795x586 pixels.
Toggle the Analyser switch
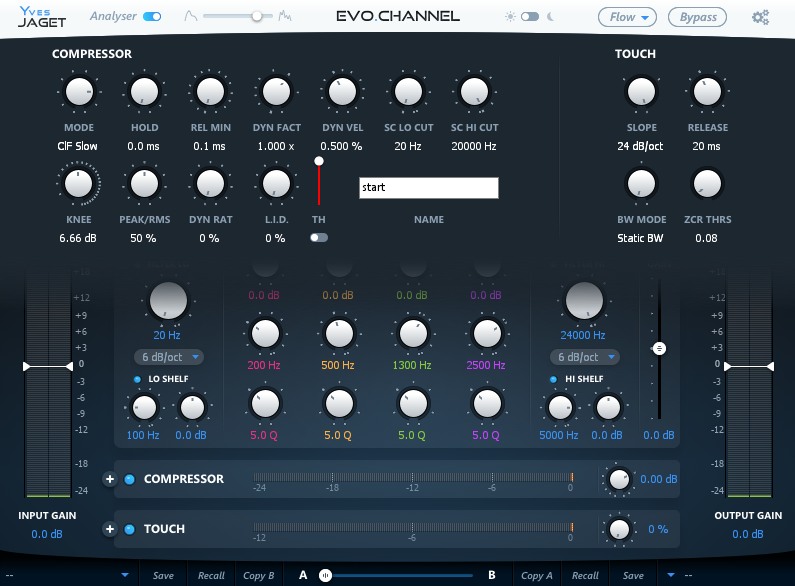point(152,17)
